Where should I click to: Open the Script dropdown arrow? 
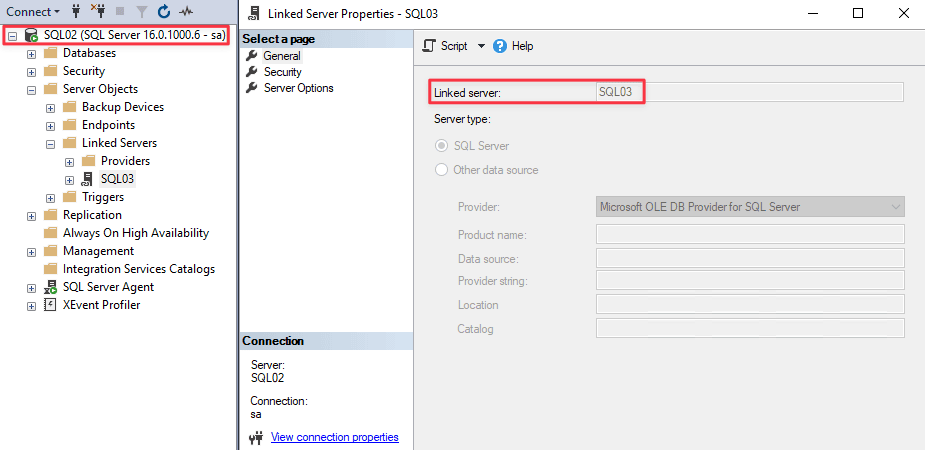[481, 46]
